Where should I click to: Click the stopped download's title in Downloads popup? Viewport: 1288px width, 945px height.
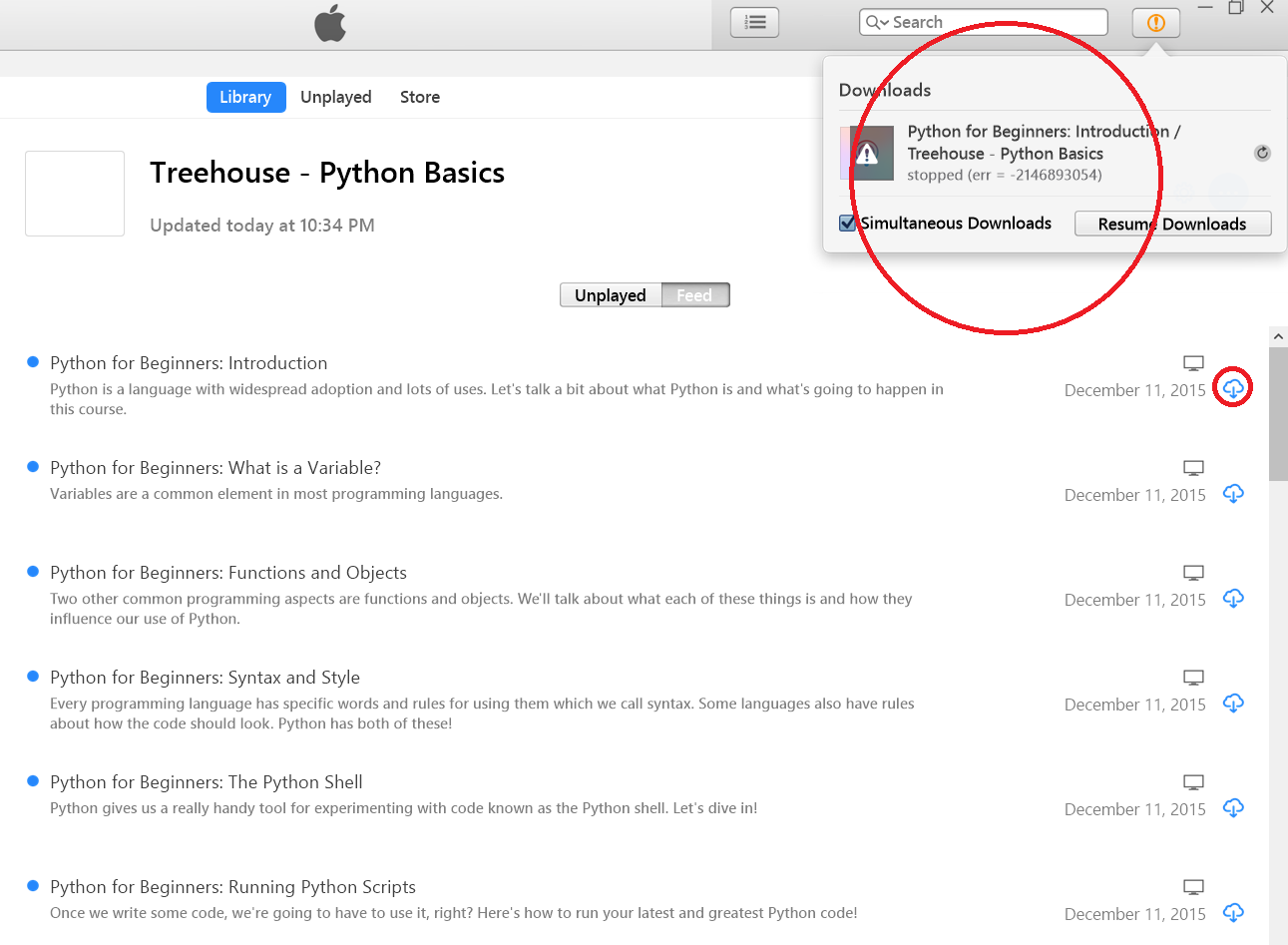(x=1044, y=143)
